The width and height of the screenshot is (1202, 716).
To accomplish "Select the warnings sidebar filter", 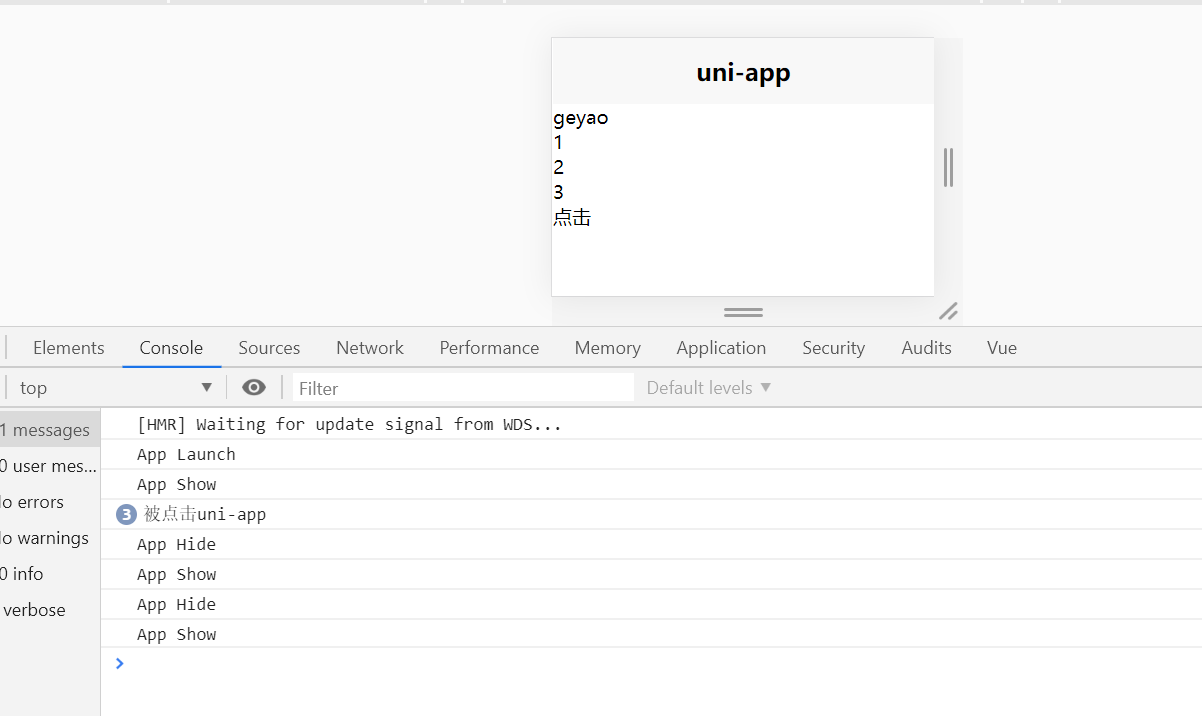I will [x=50, y=538].
